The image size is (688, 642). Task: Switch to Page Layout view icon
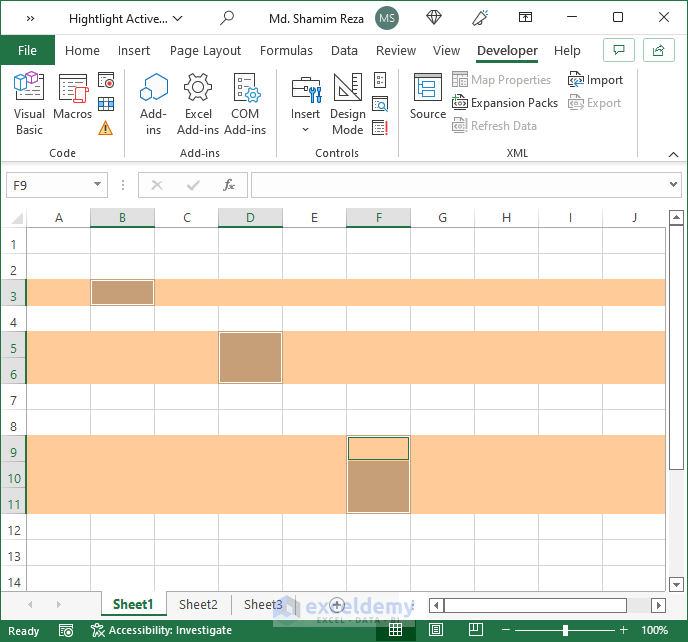pos(436,631)
